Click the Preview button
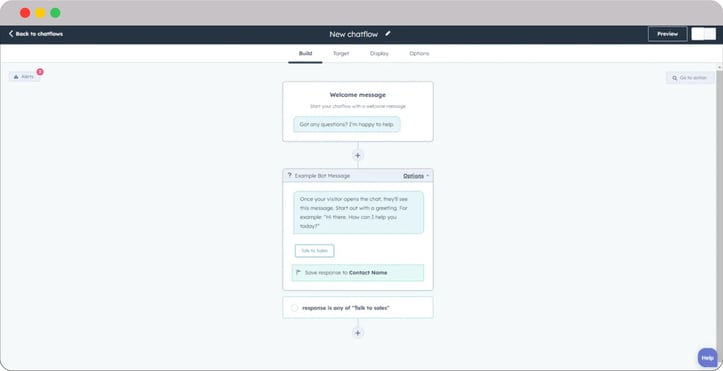The width and height of the screenshot is (723, 371). pyautogui.click(x=667, y=34)
